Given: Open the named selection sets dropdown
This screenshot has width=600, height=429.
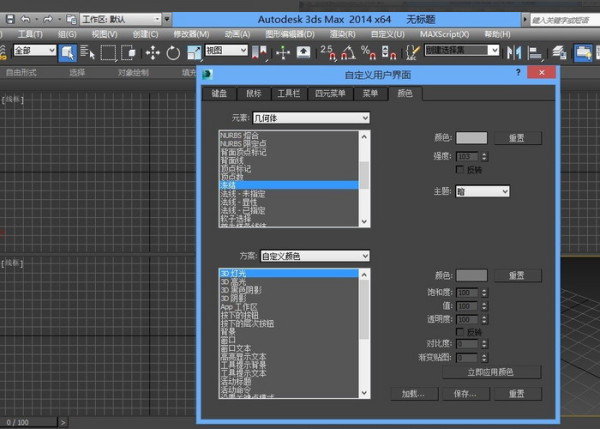Looking at the screenshot, I should tap(462, 50).
